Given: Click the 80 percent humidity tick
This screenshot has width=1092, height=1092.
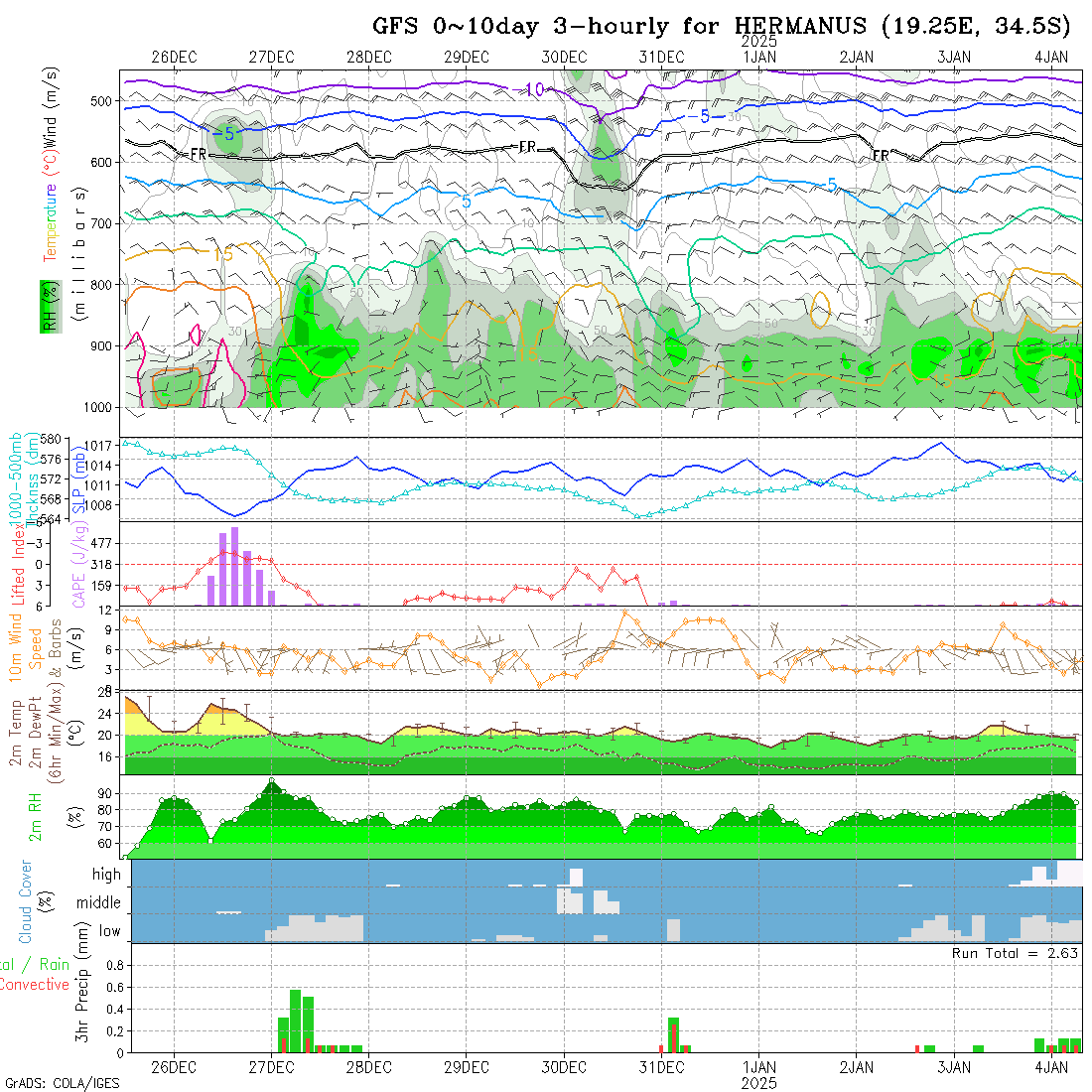Looking at the screenshot, I should [105, 810].
